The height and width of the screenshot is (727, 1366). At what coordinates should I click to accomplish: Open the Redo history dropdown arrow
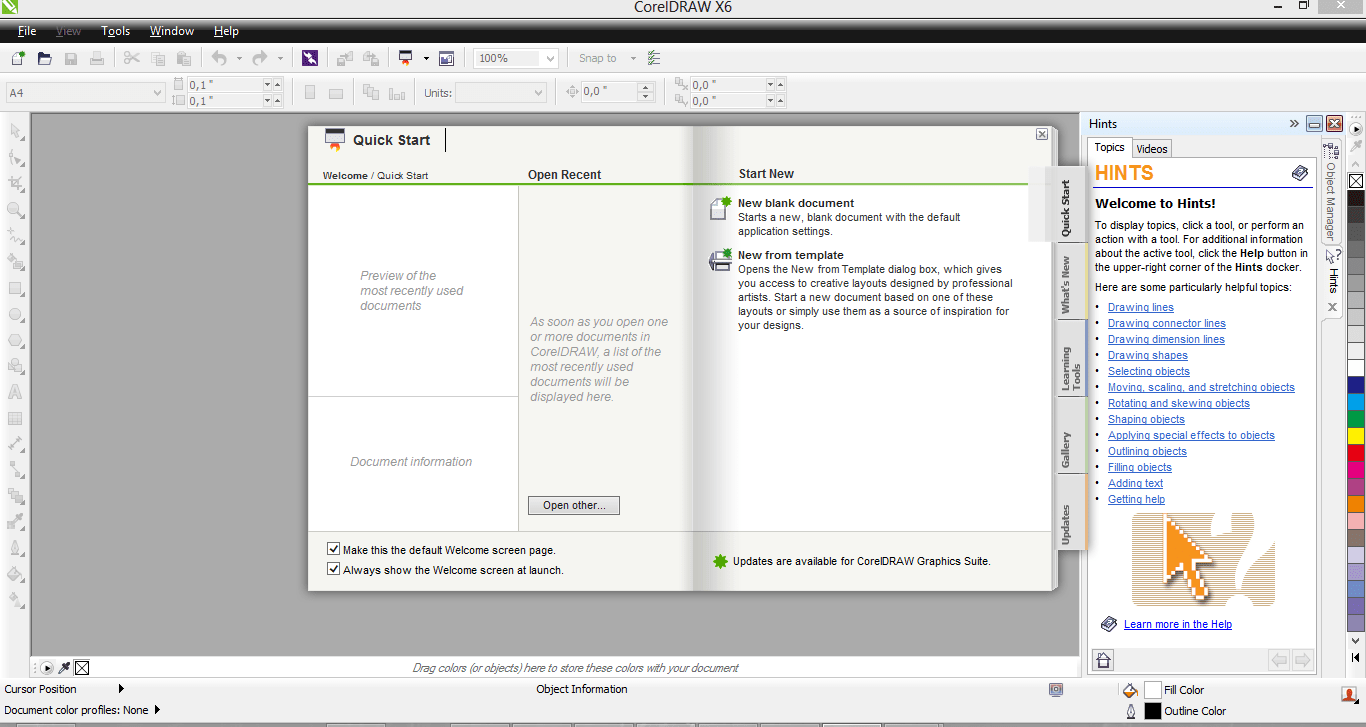[280, 58]
